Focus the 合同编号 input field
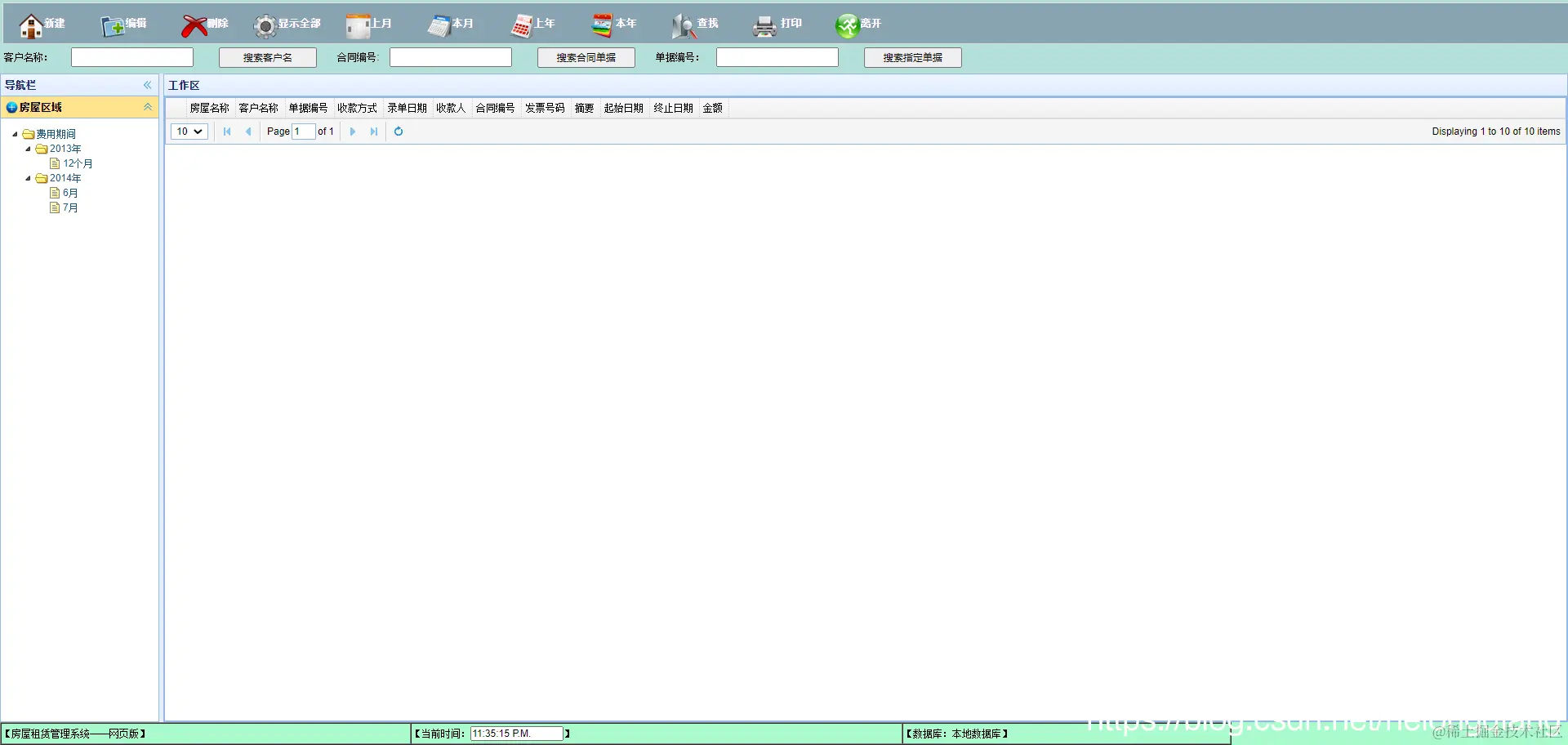1568x745 pixels. point(451,57)
